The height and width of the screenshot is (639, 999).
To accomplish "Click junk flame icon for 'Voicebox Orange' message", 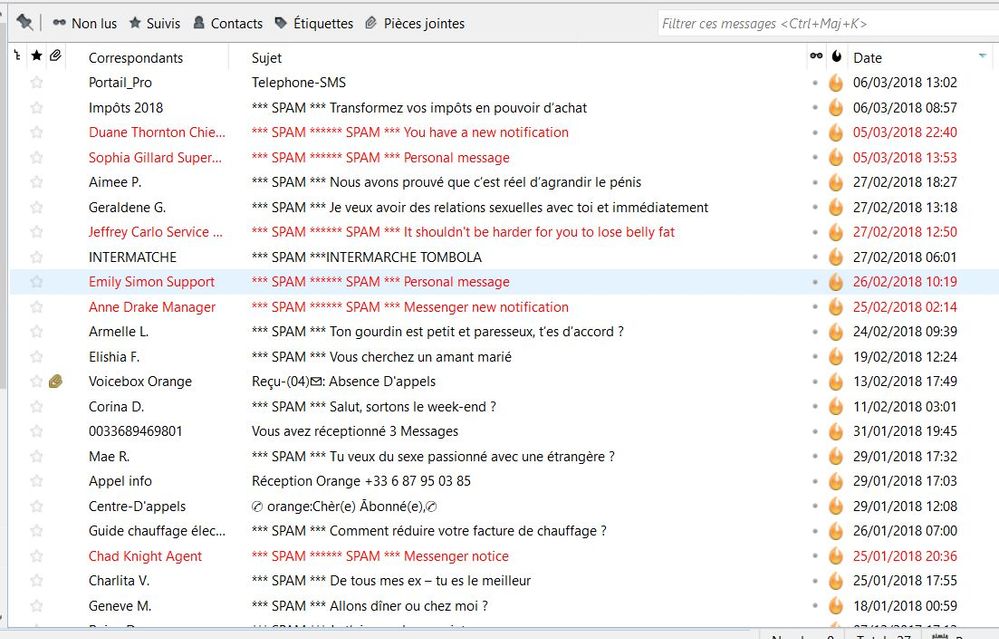I will click(x=836, y=381).
